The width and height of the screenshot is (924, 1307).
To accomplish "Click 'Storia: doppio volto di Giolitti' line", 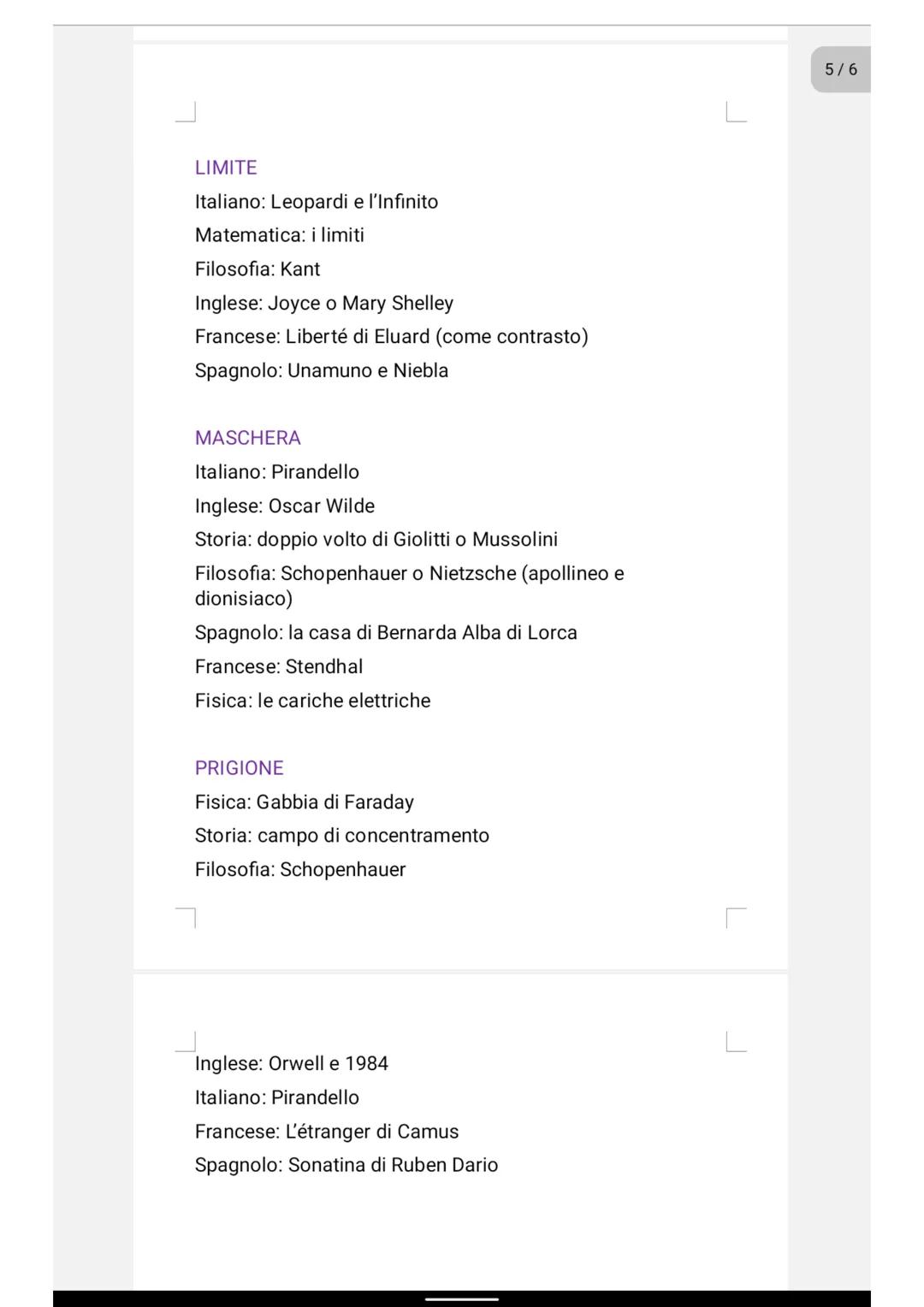I will (376, 540).
